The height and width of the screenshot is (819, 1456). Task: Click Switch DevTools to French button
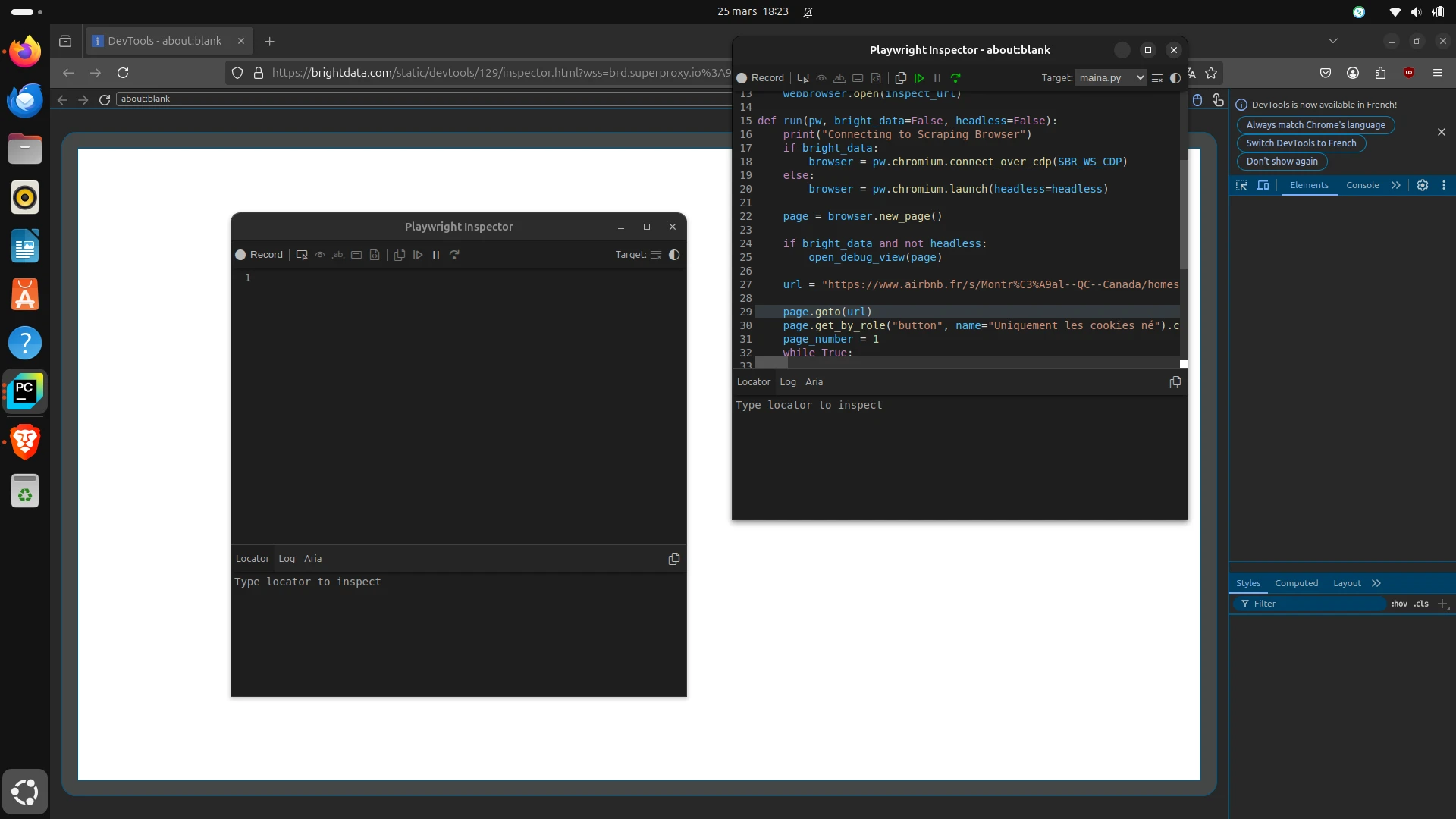(1301, 143)
